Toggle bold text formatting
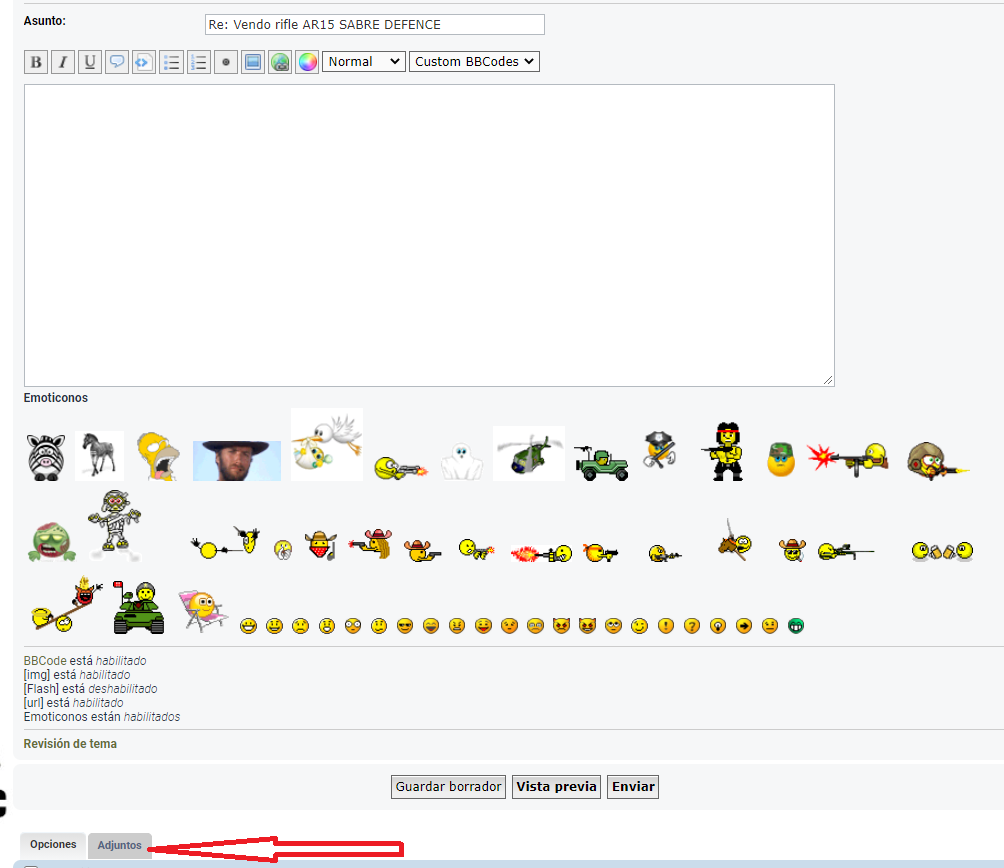This screenshot has width=1004, height=868. click(x=36, y=62)
